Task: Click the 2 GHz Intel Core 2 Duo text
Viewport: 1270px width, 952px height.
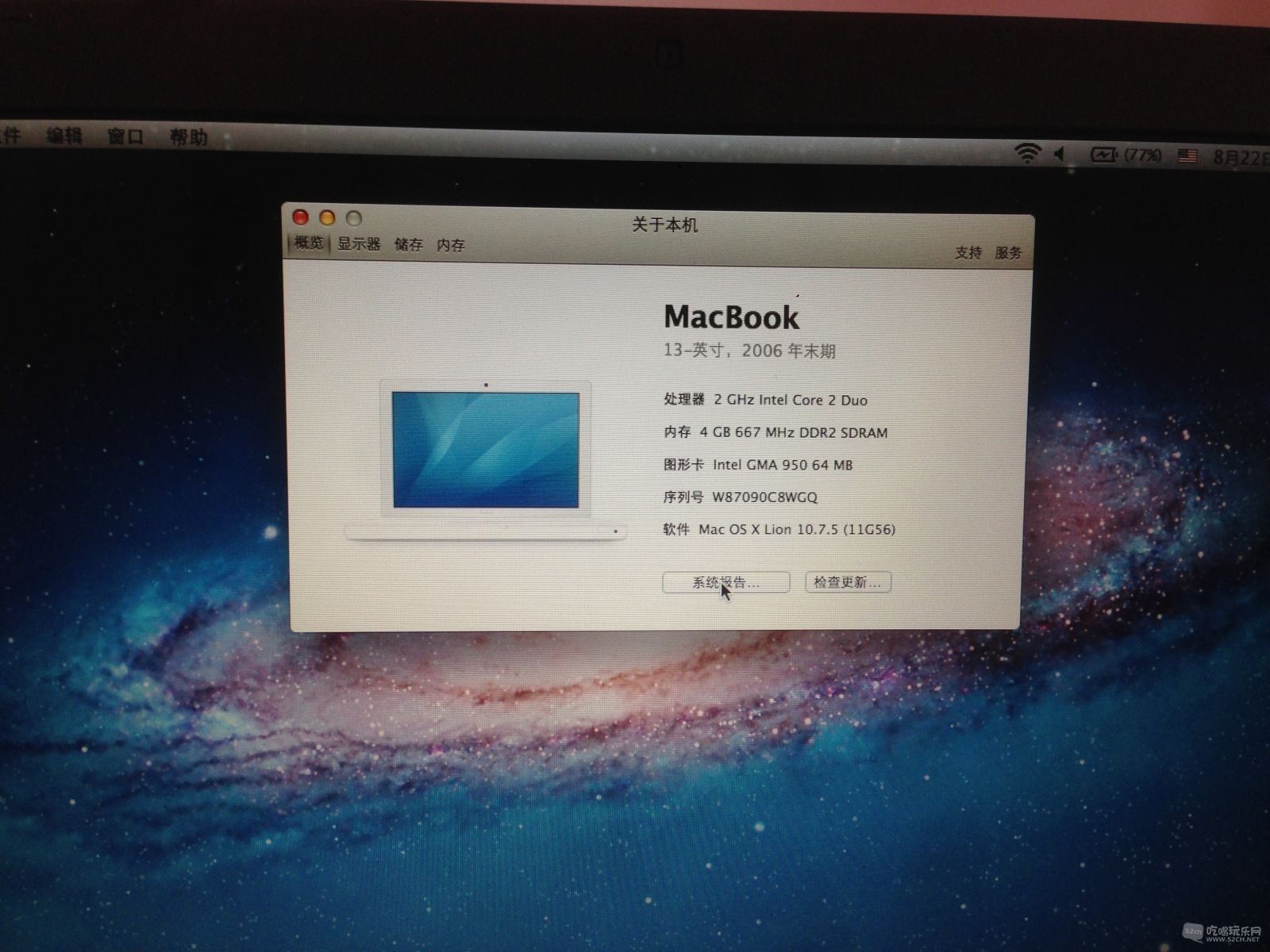Action: pyautogui.click(x=791, y=400)
